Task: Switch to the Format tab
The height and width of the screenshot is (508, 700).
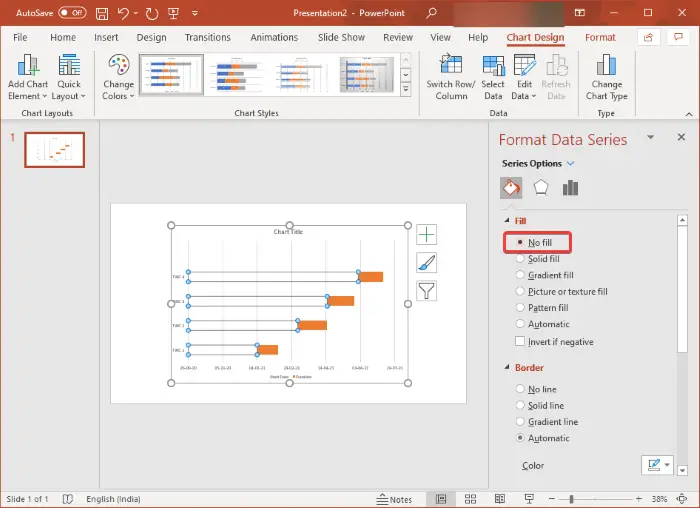Action: [600, 37]
